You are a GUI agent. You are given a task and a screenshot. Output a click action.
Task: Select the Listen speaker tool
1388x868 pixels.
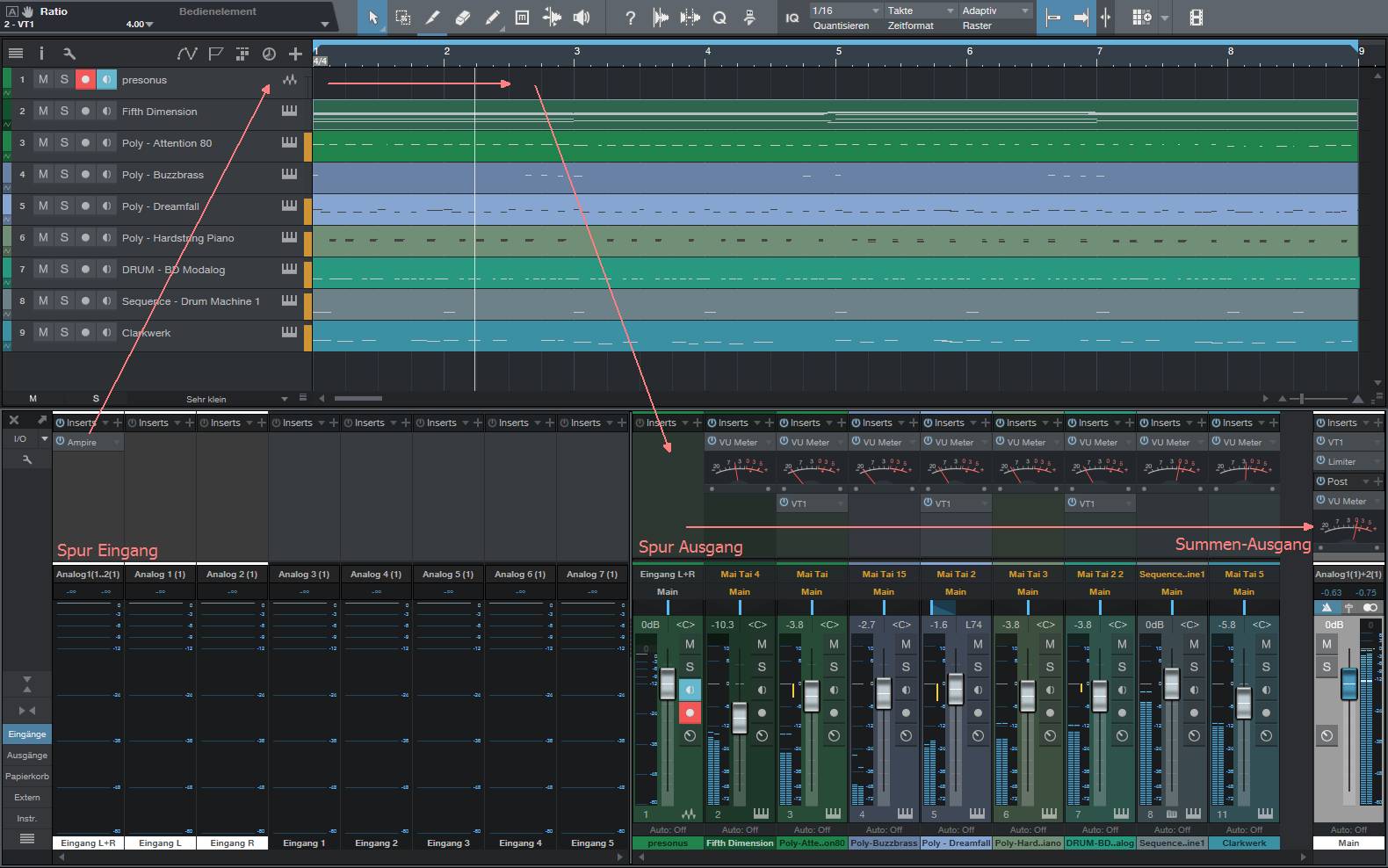(x=582, y=17)
